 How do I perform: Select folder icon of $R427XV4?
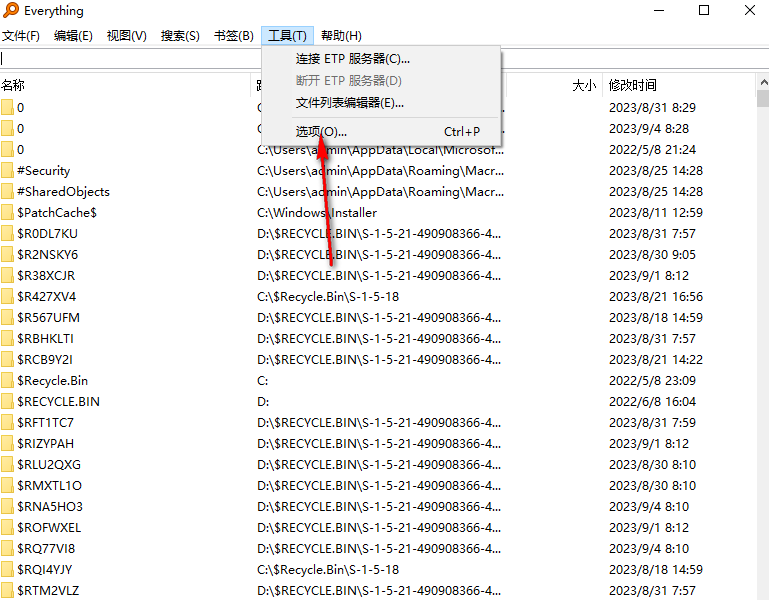7,297
